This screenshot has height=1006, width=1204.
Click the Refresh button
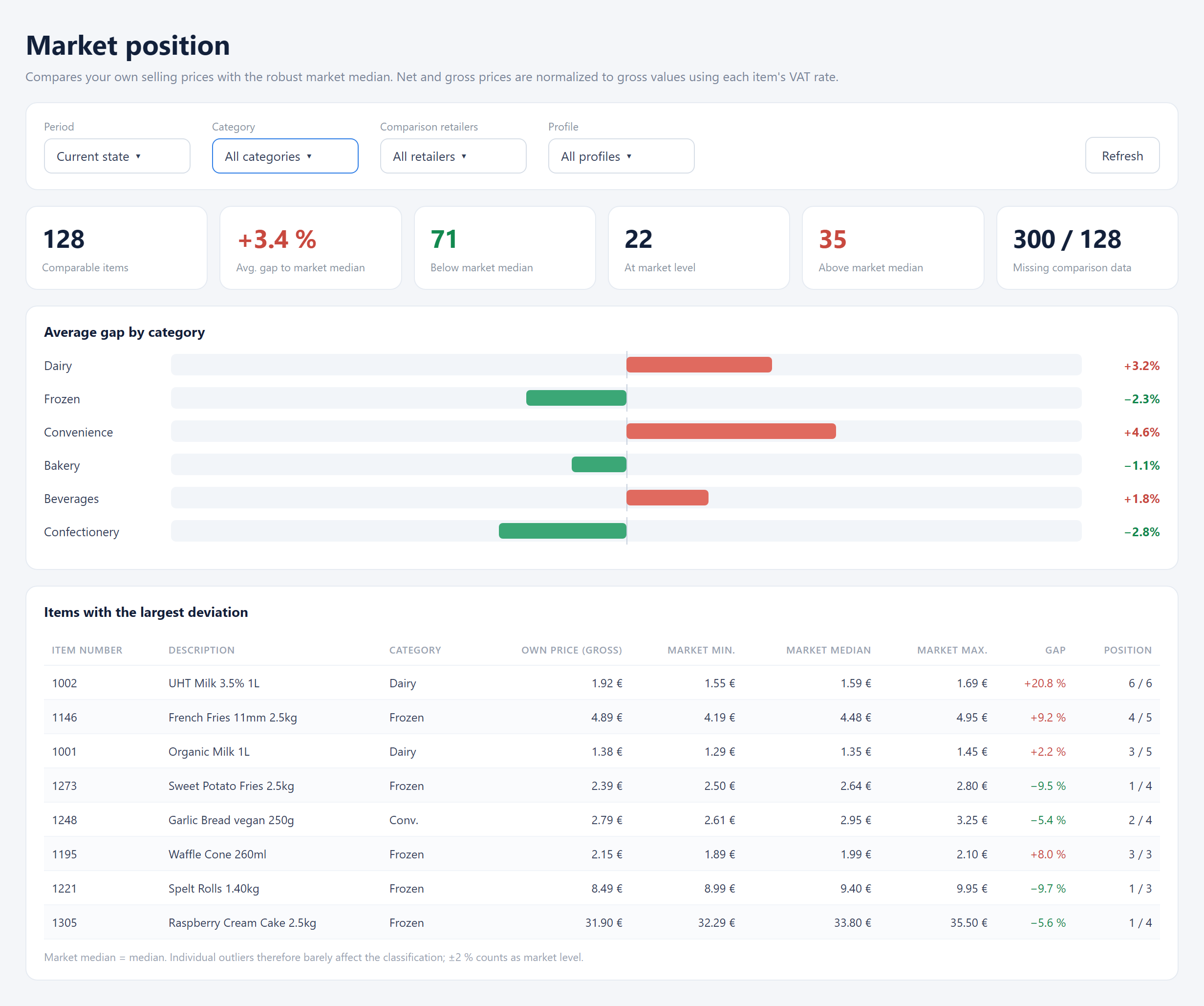pyautogui.click(x=1122, y=155)
